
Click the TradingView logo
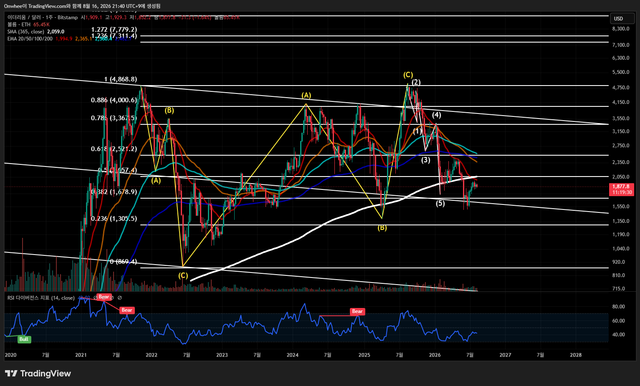(38, 373)
